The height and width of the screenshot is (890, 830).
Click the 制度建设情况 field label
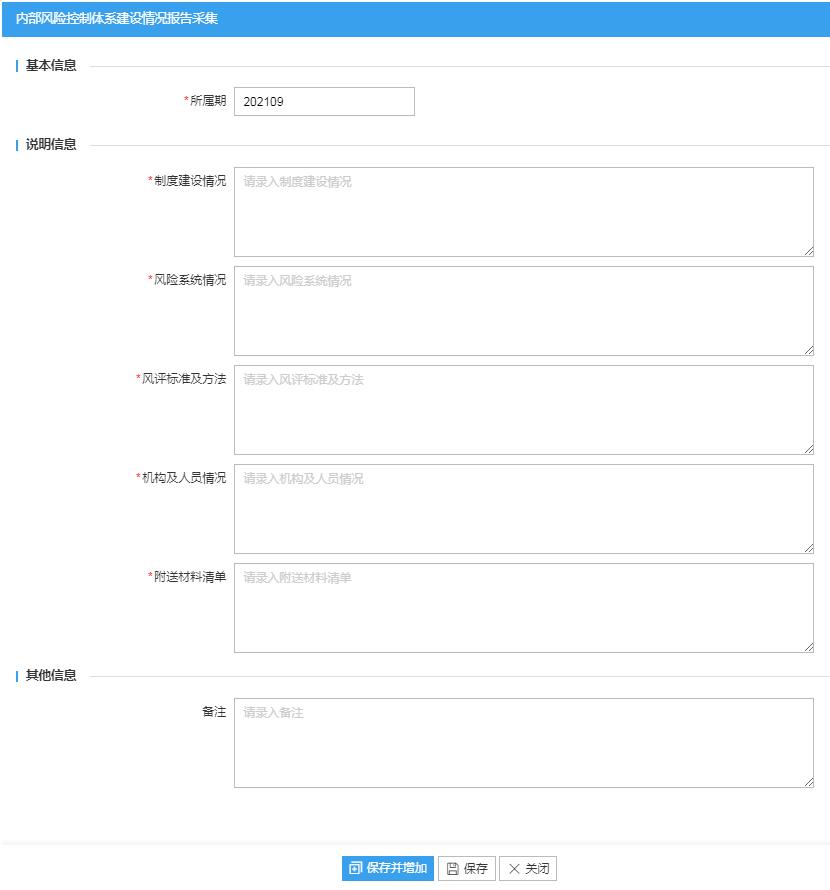click(190, 181)
